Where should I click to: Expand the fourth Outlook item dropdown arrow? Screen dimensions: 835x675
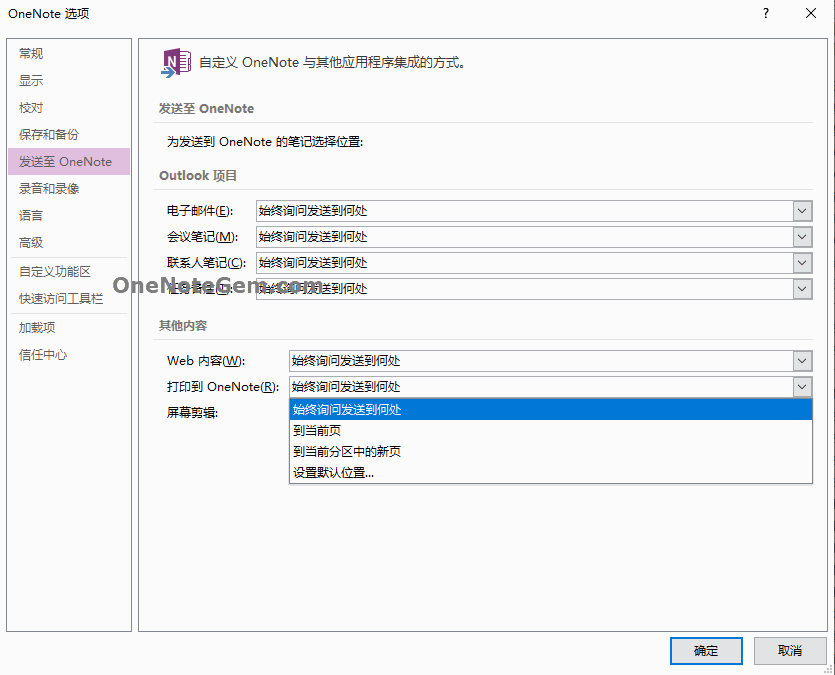click(x=802, y=289)
